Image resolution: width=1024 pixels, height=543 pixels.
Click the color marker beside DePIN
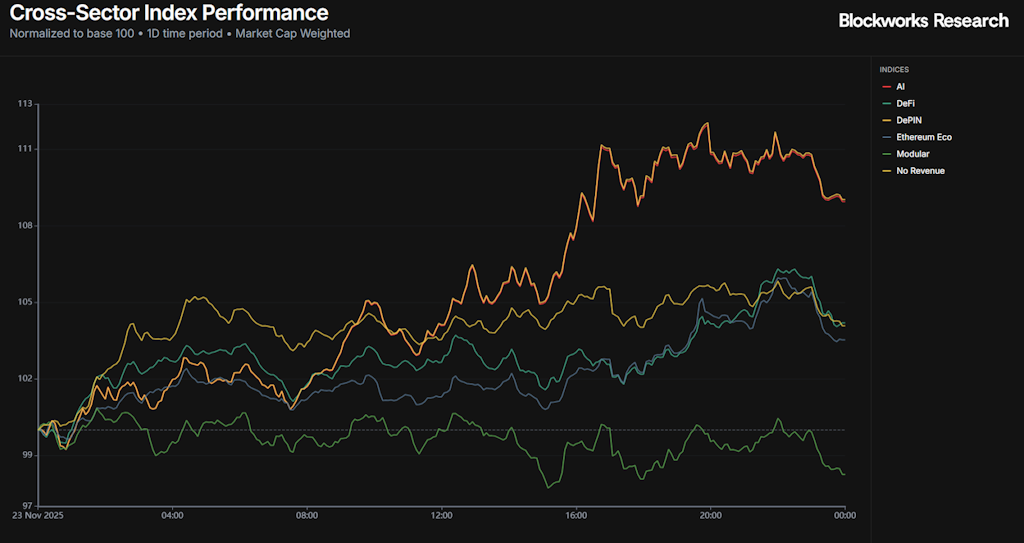[x=886, y=121]
